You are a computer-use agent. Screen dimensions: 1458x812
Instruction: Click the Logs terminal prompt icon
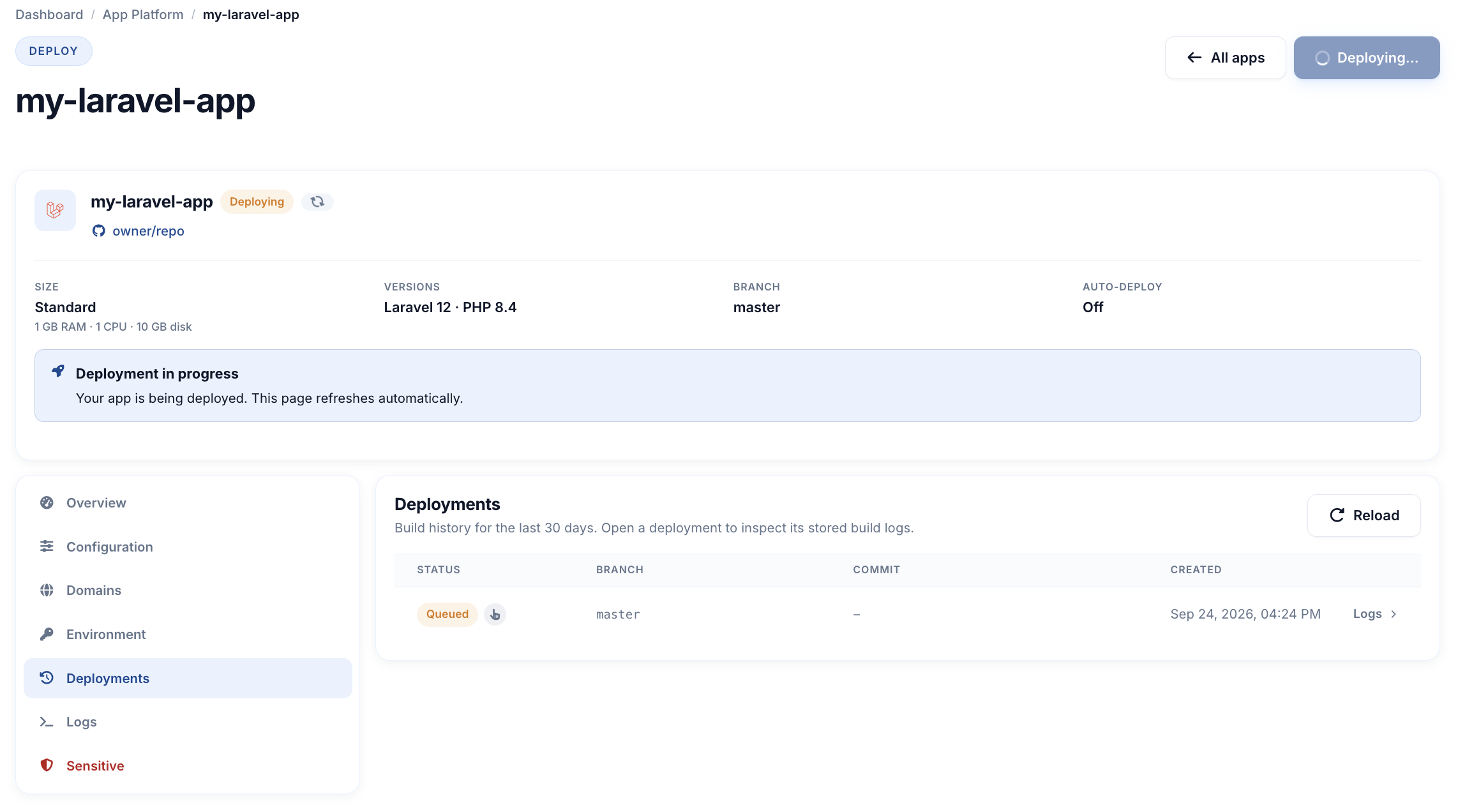47,721
